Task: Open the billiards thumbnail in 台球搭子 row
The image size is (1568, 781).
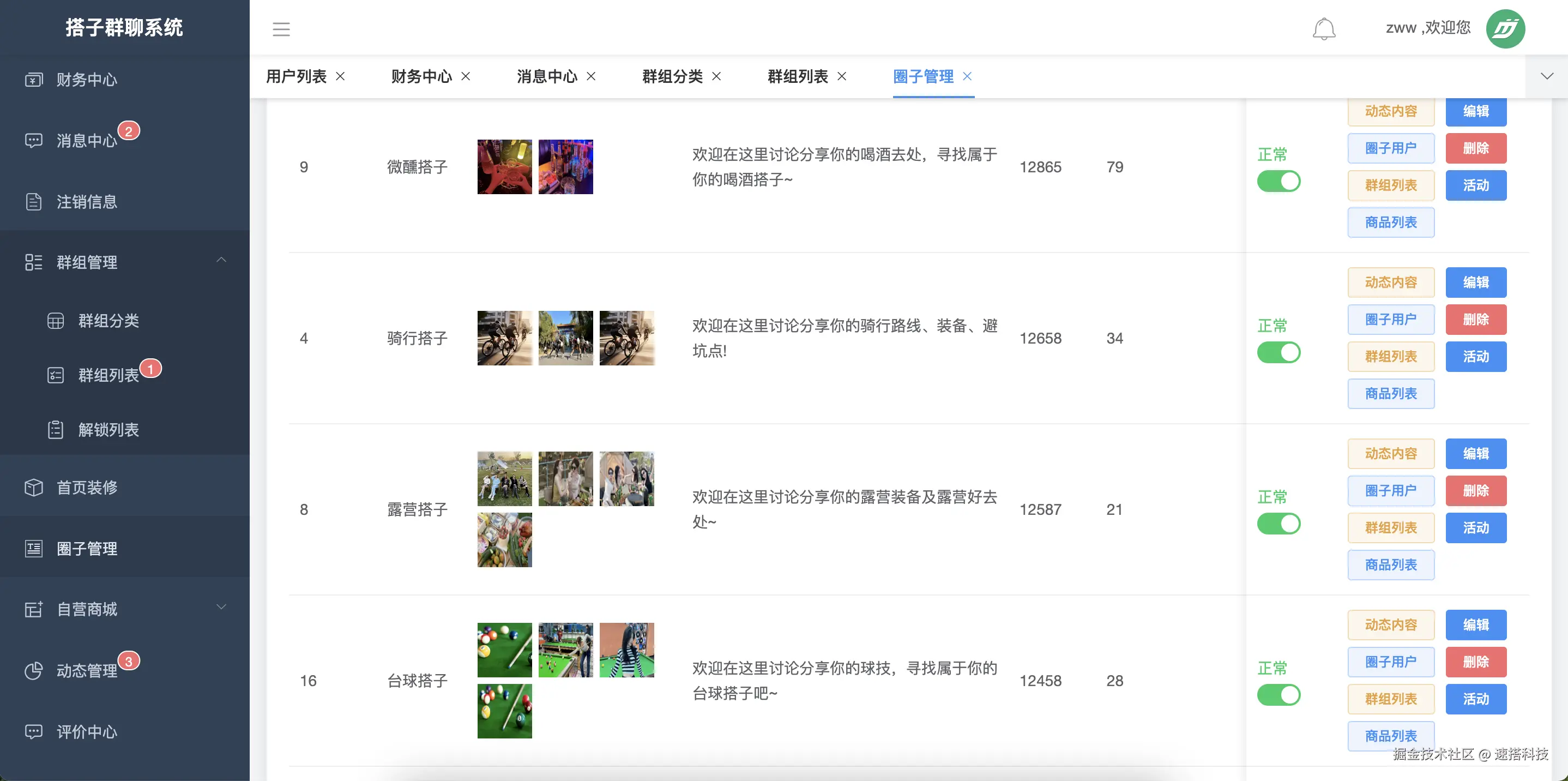Action: 505,649
